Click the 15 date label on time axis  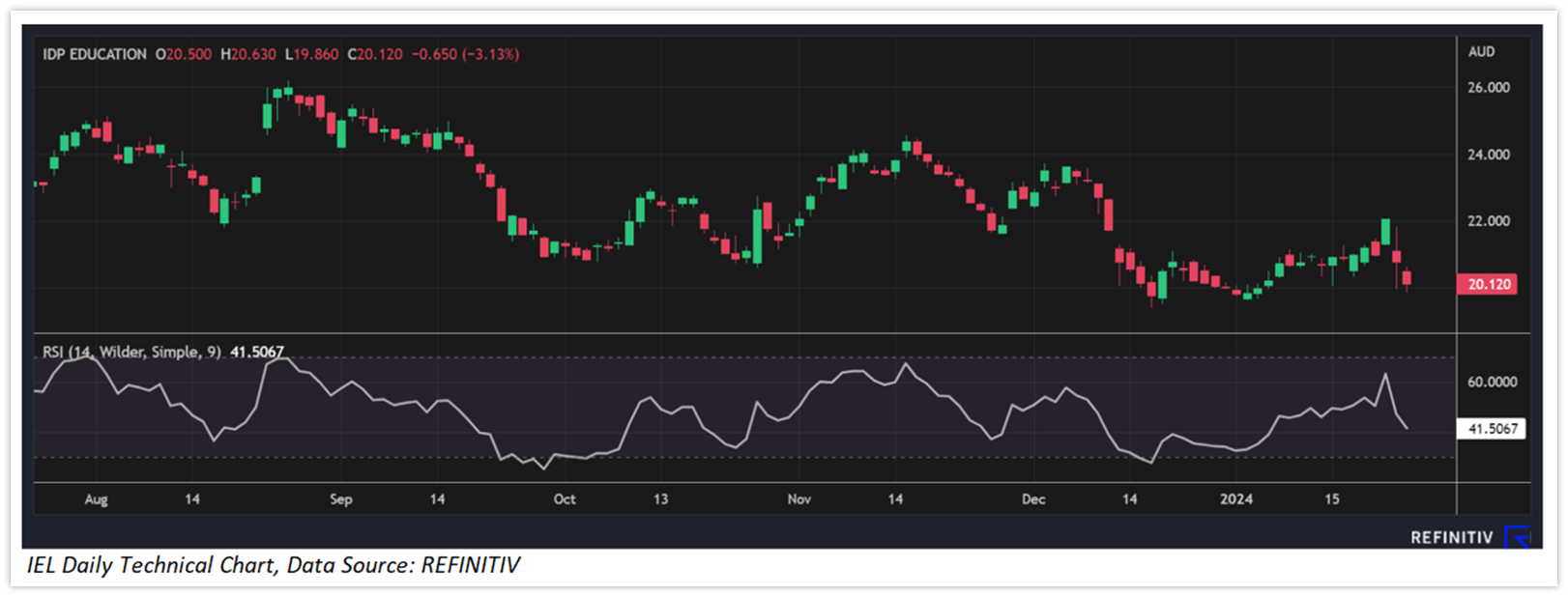tap(1332, 499)
